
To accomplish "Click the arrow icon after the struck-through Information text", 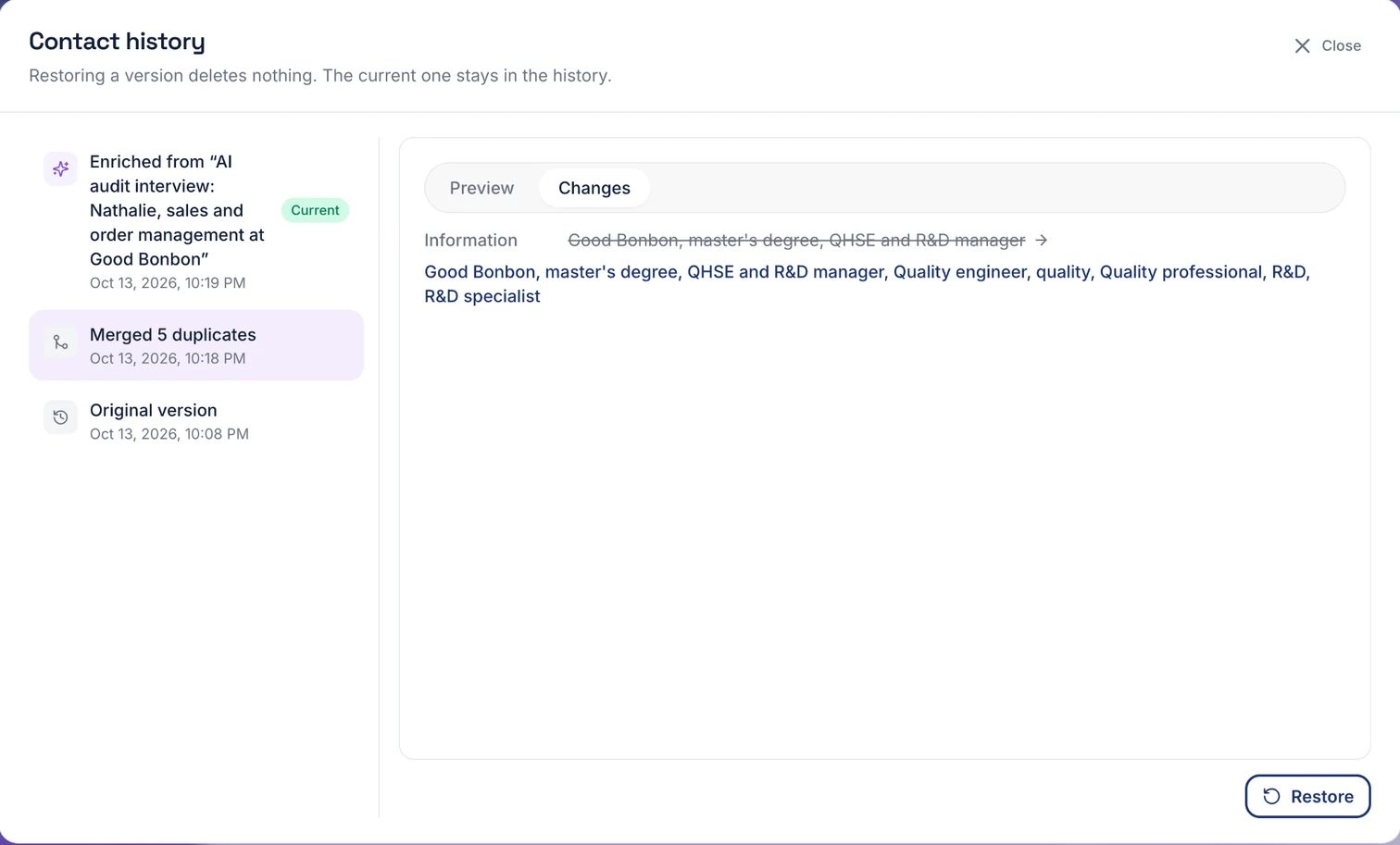I will [x=1042, y=240].
